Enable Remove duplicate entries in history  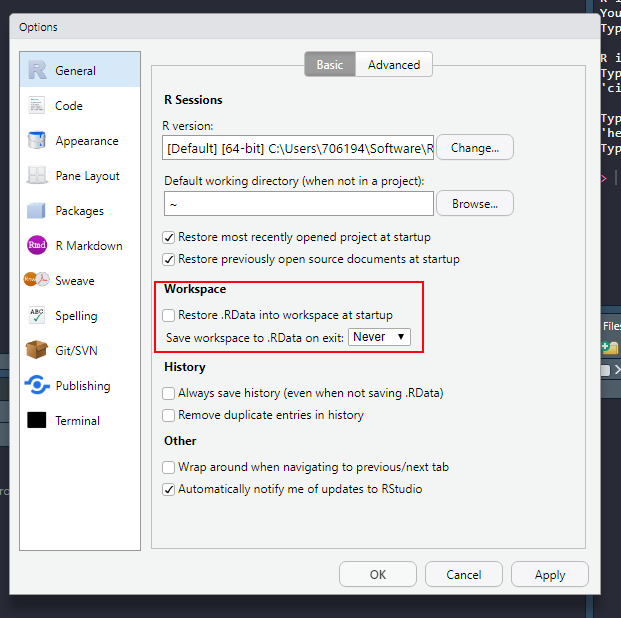pos(169,416)
